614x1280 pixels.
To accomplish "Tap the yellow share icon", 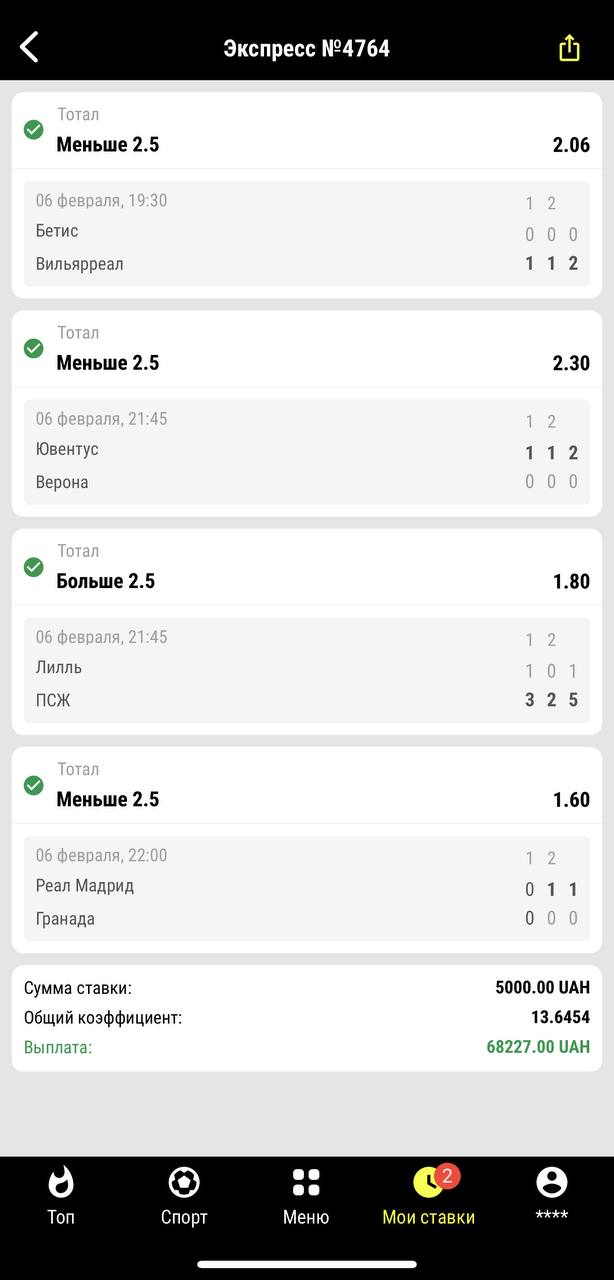I will tap(569, 48).
